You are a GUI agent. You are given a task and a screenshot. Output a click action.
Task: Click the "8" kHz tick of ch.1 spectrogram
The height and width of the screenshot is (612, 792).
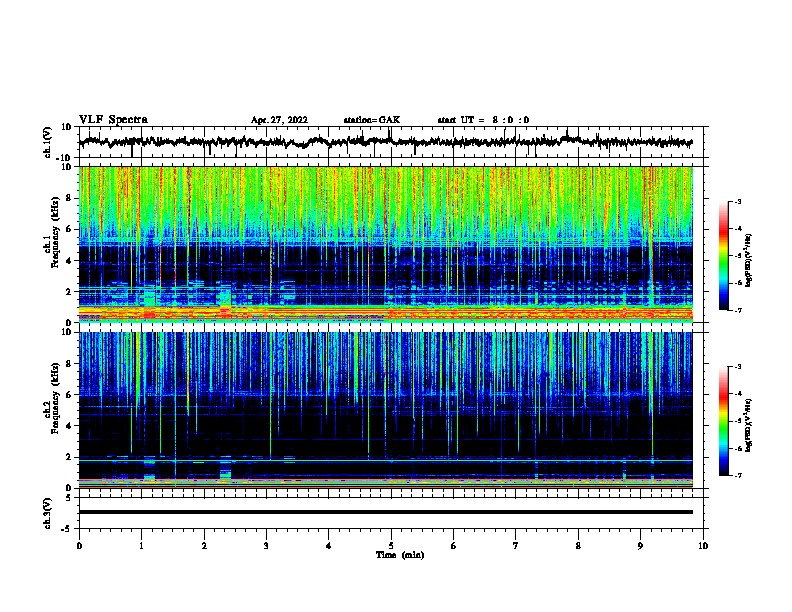click(69, 198)
